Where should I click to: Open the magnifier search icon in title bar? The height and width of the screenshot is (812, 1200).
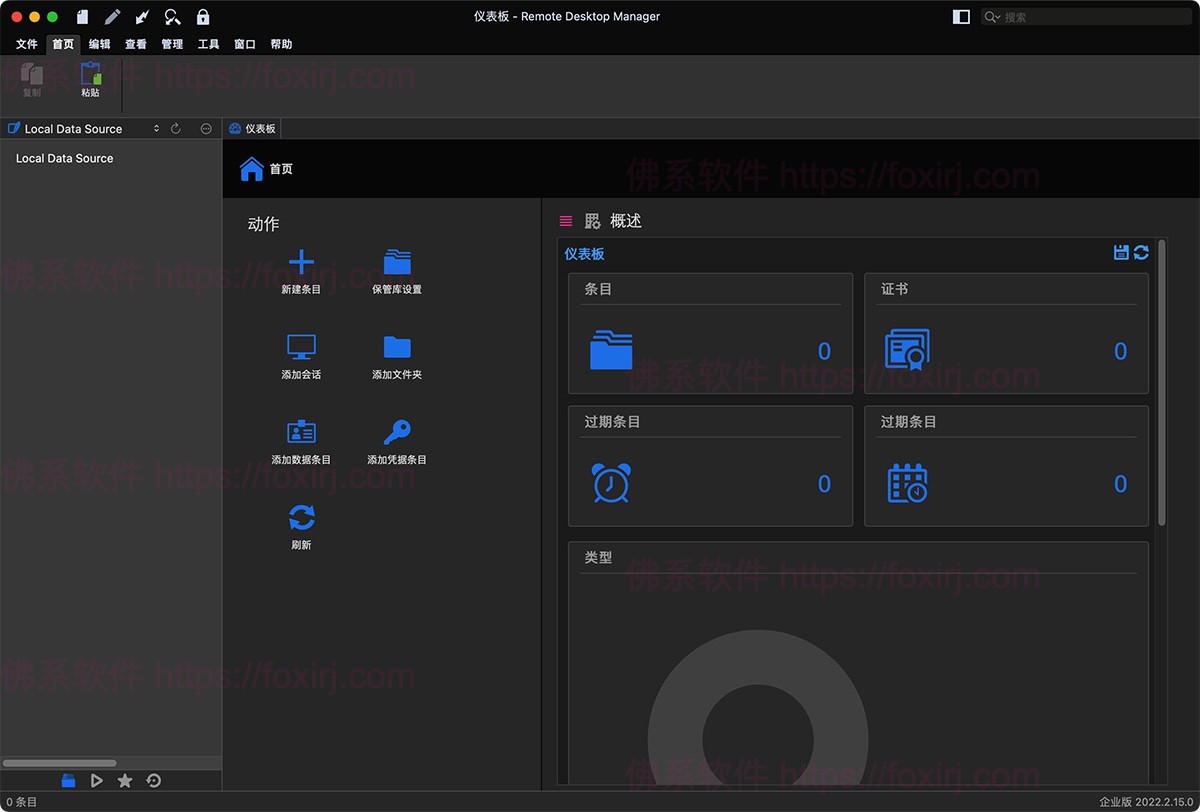coord(173,17)
